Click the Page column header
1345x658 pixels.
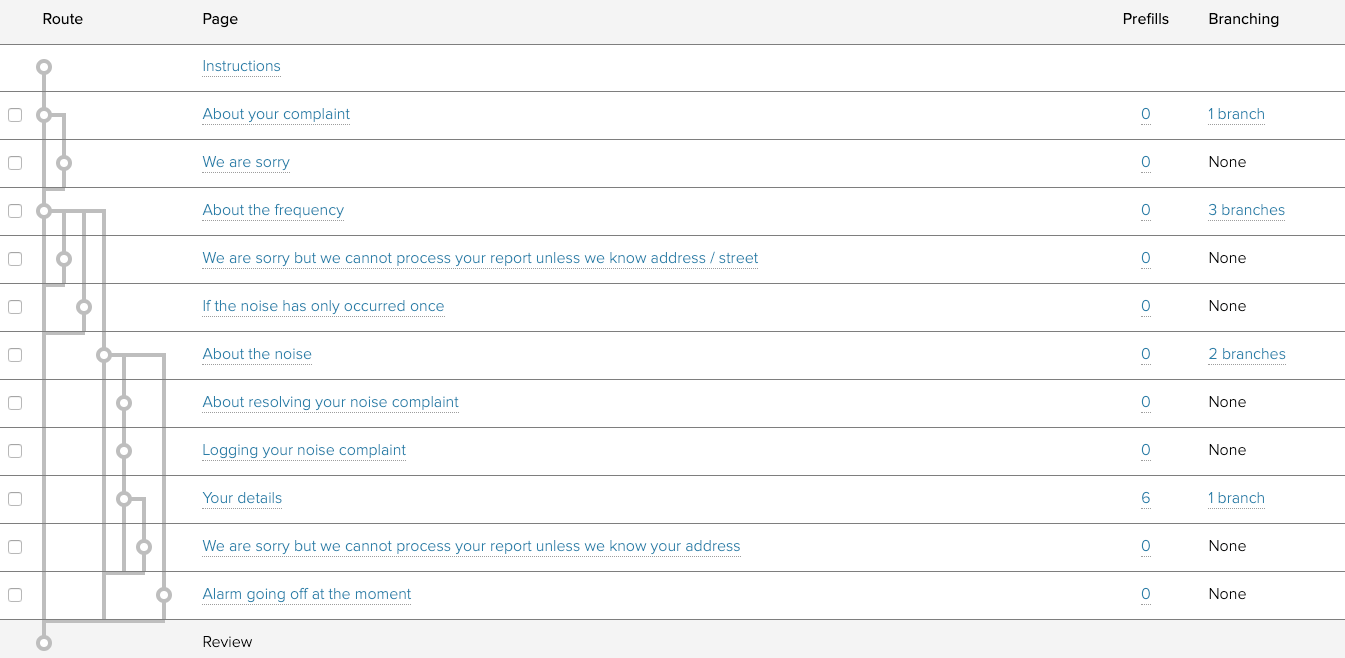(x=220, y=19)
